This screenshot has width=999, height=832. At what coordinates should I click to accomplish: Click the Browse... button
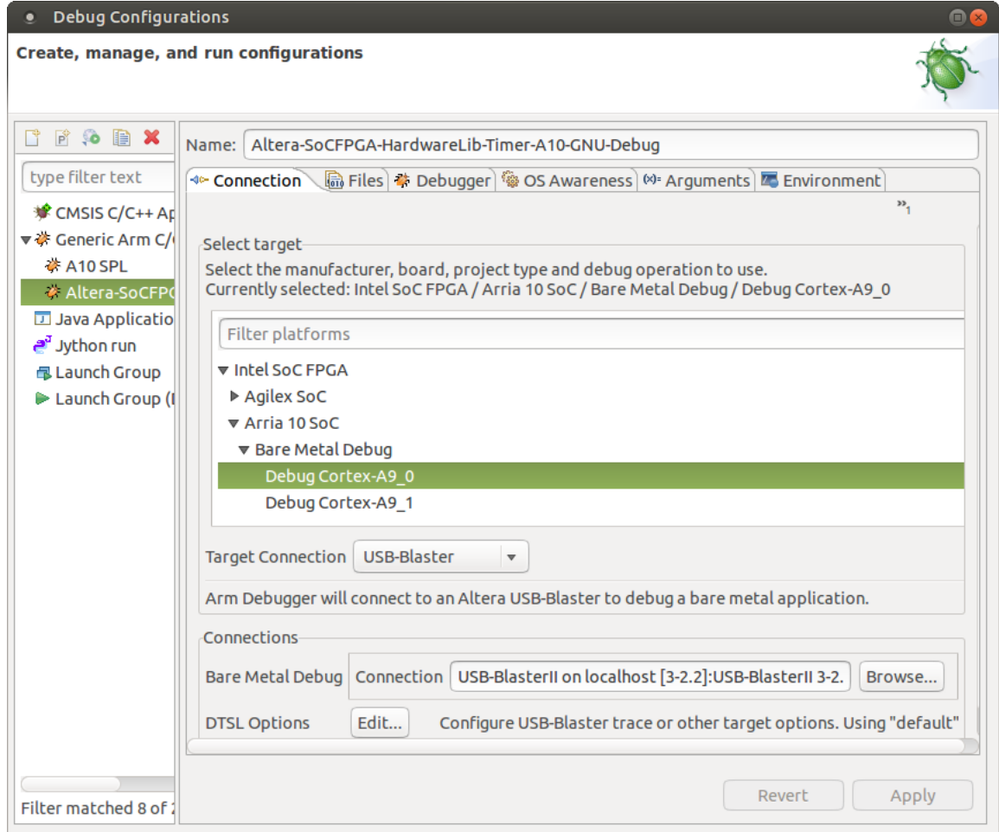pyautogui.click(x=902, y=677)
